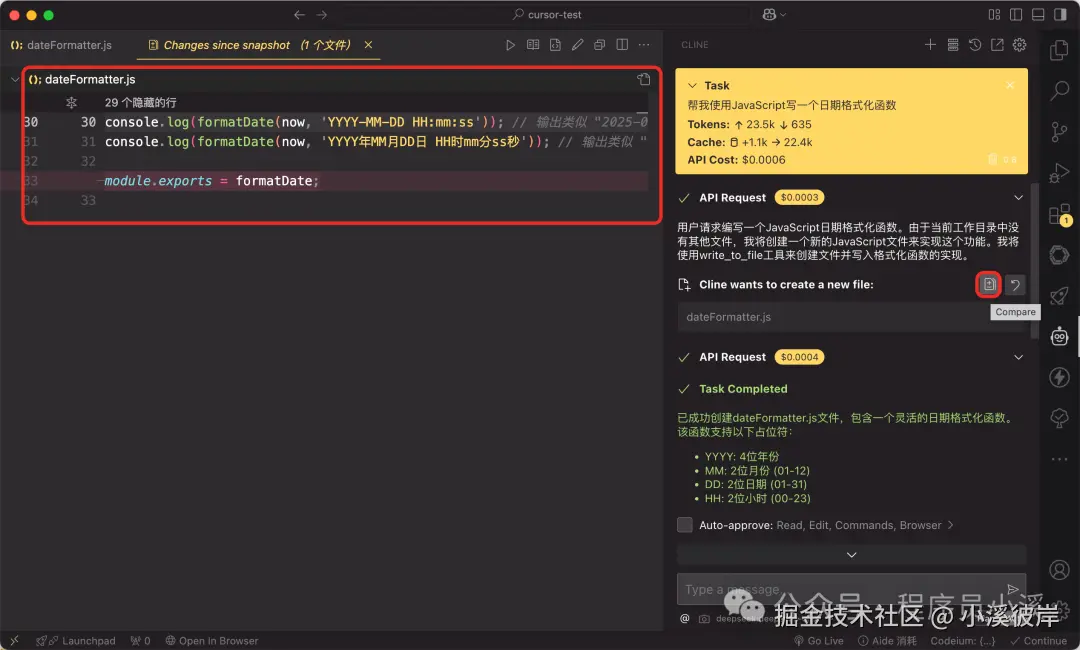Click the Compare checkpoint icon

[x=989, y=285]
